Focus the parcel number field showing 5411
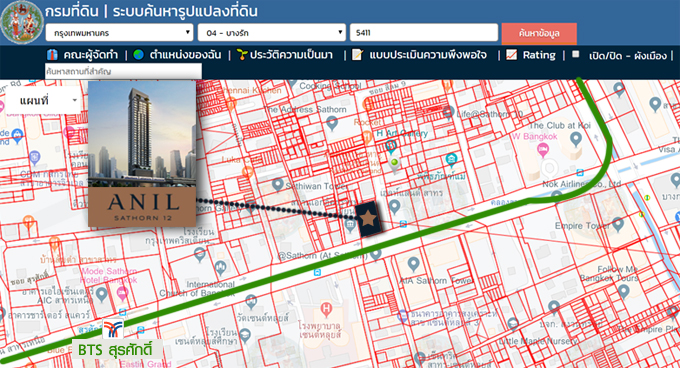This screenshot has height=368, width=680. (x=424, y=33)
